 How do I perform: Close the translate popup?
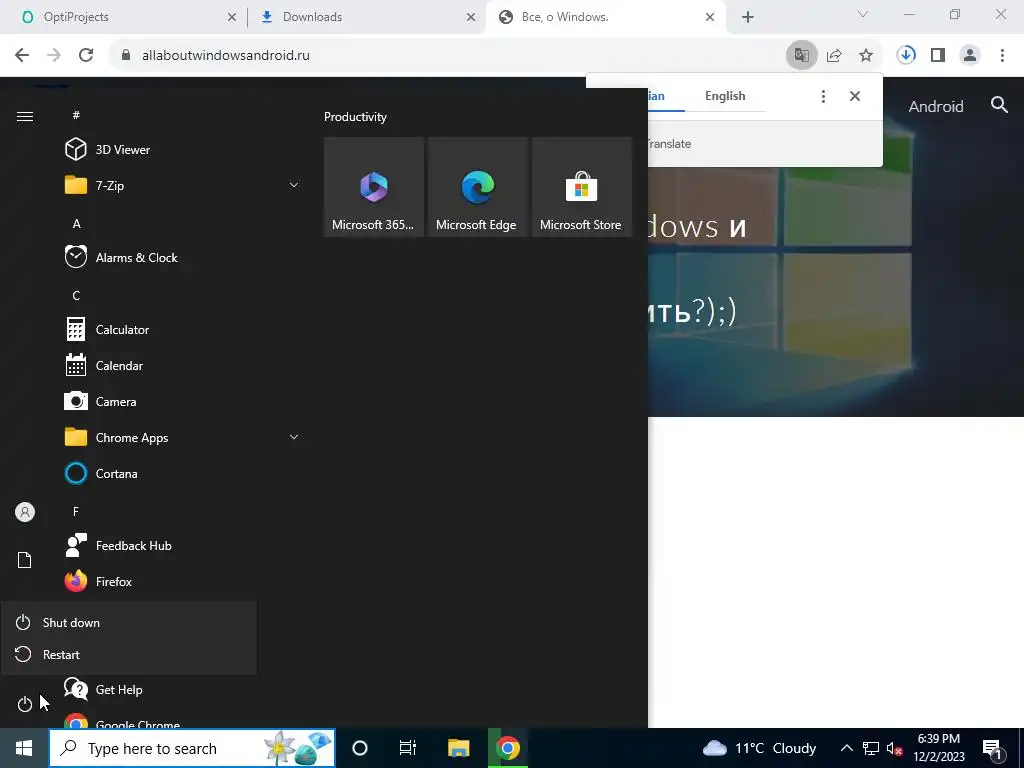tap(855, 96)
